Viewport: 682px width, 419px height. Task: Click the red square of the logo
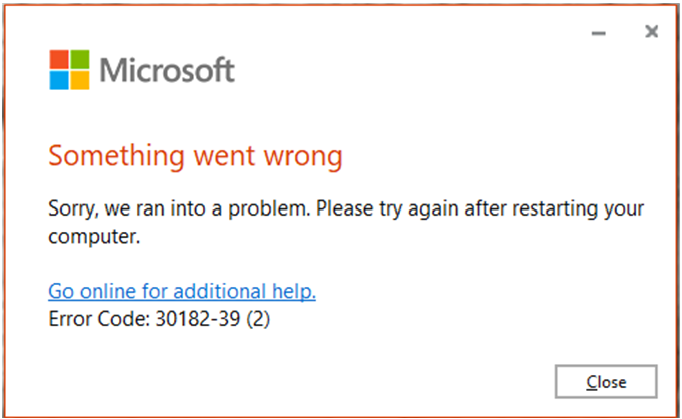(60, 59)
